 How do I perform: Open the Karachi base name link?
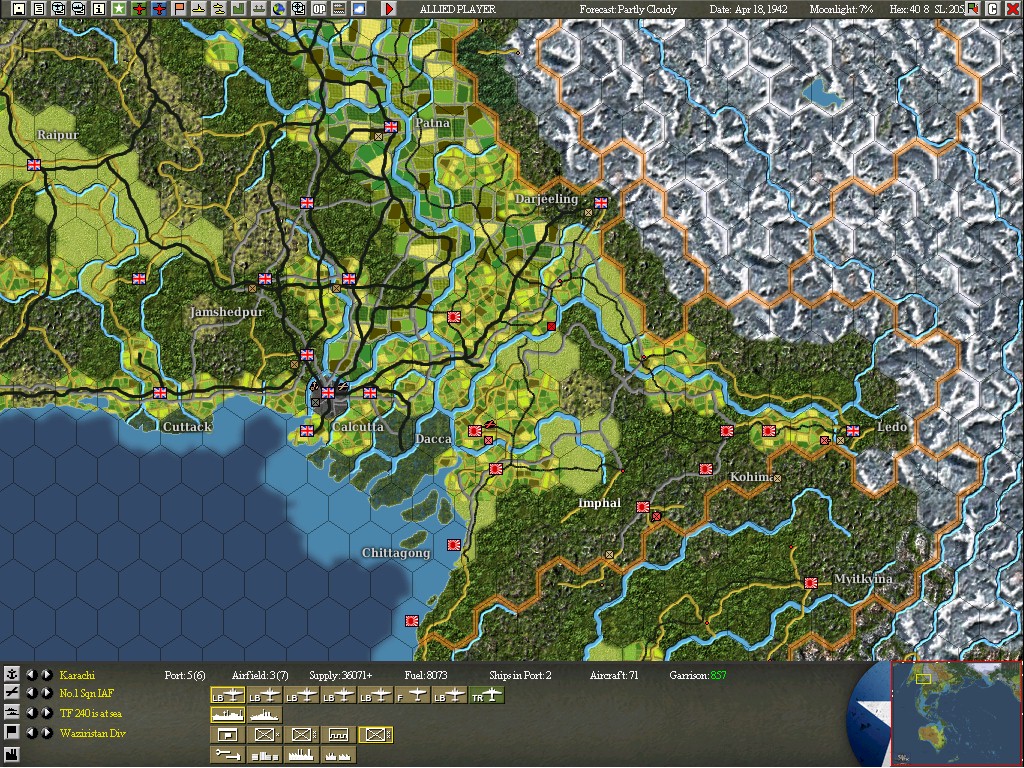[x=77, y=675]
